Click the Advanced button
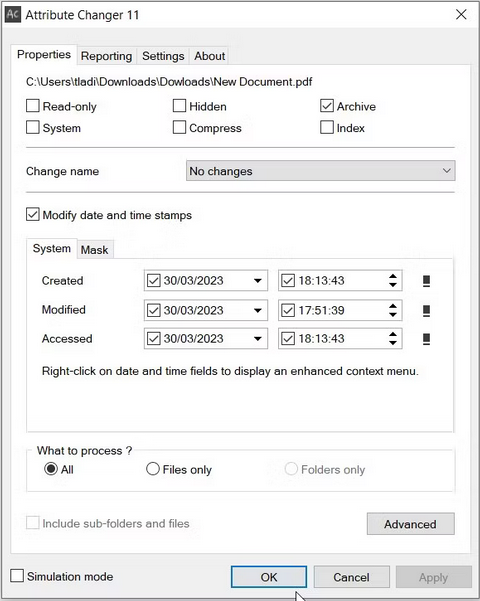Screen dimensions: 480x601 (x=411, y=524)
